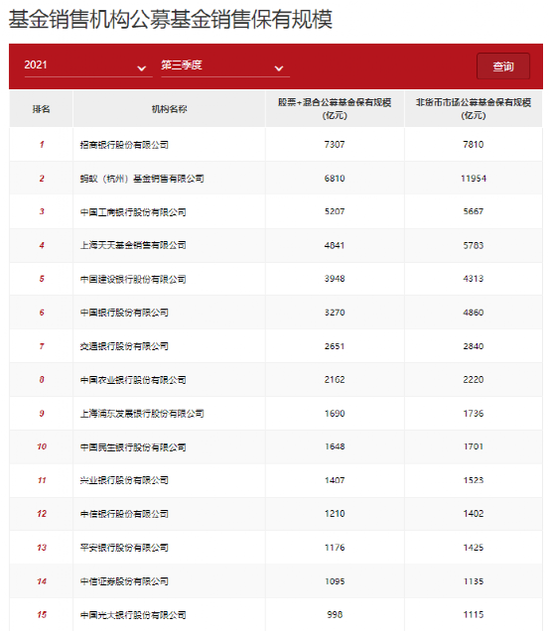Screen dimensions: 550x631
Task: Select 中信银行股份有限公司 row name
Action: click(x=124, y=514)
